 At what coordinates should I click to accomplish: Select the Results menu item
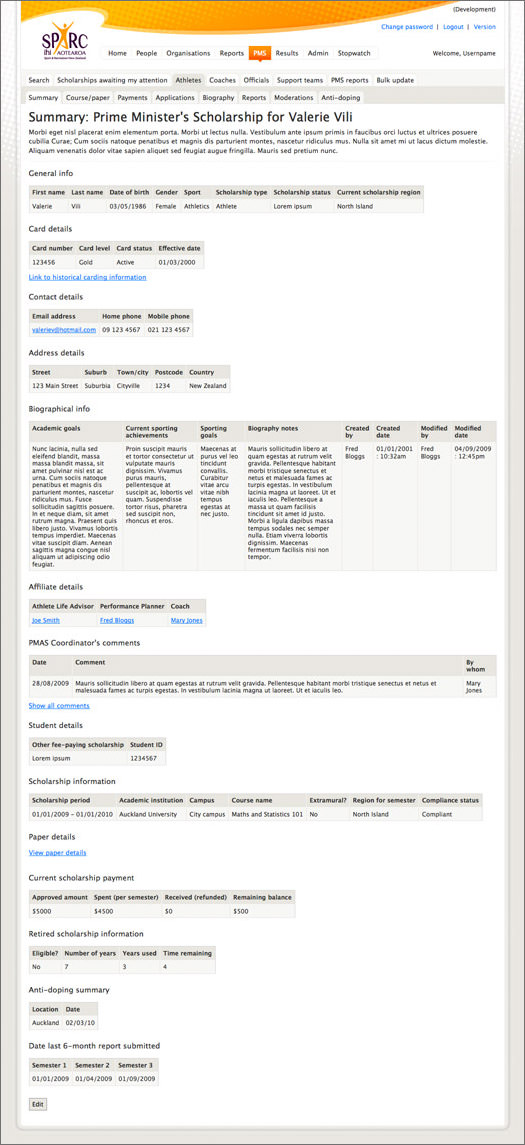[287, 53]
